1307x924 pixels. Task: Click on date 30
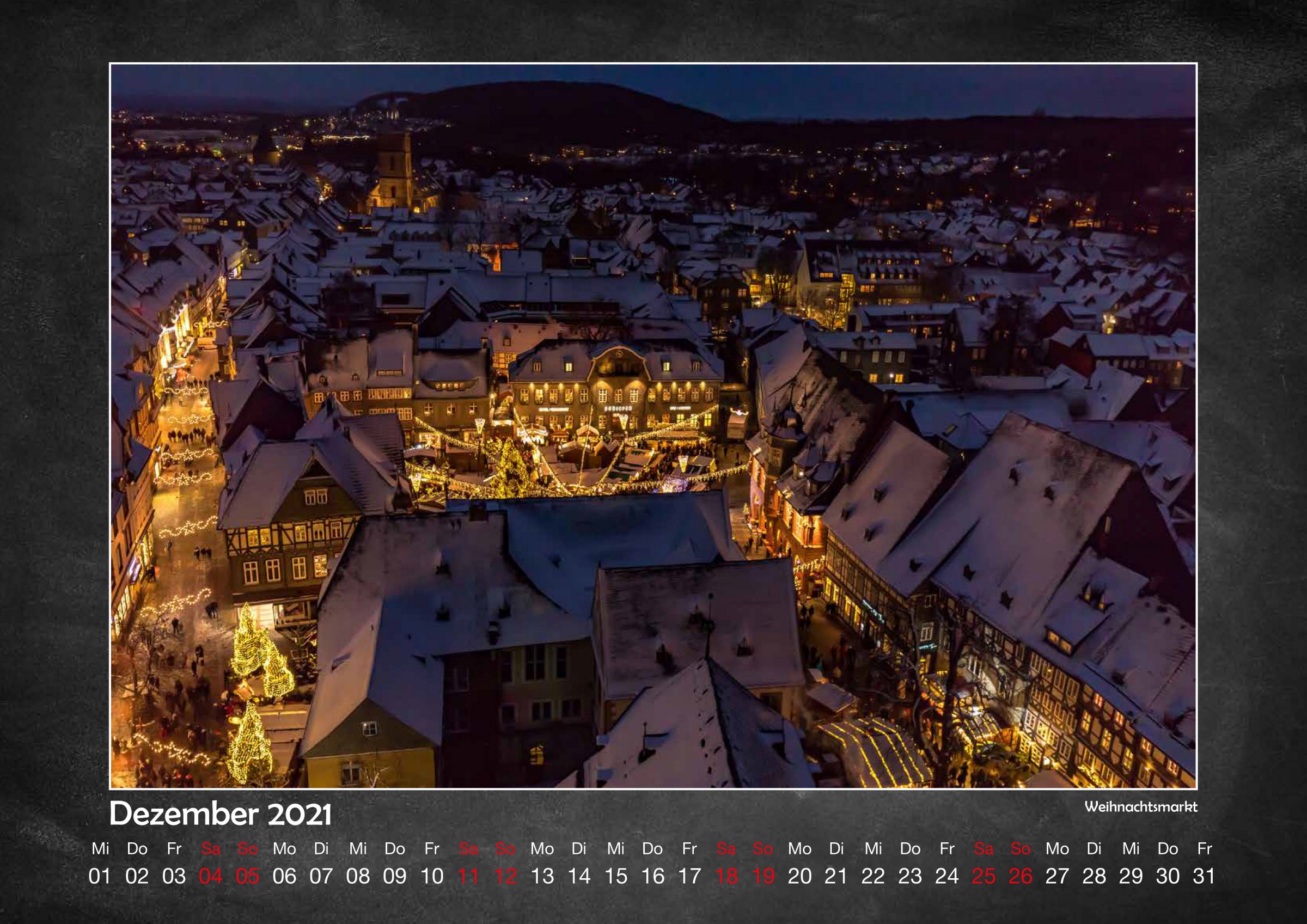(x=1168, y=876)
